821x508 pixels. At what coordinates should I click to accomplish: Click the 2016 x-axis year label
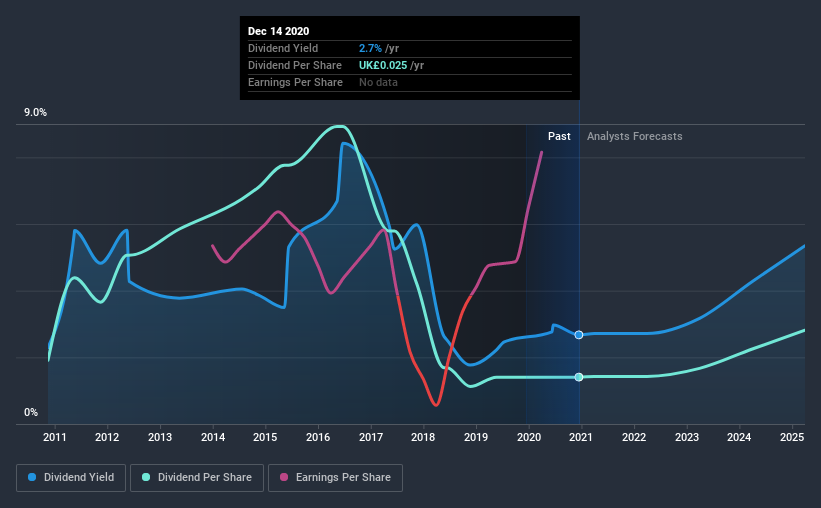click(x=318, y=437)
